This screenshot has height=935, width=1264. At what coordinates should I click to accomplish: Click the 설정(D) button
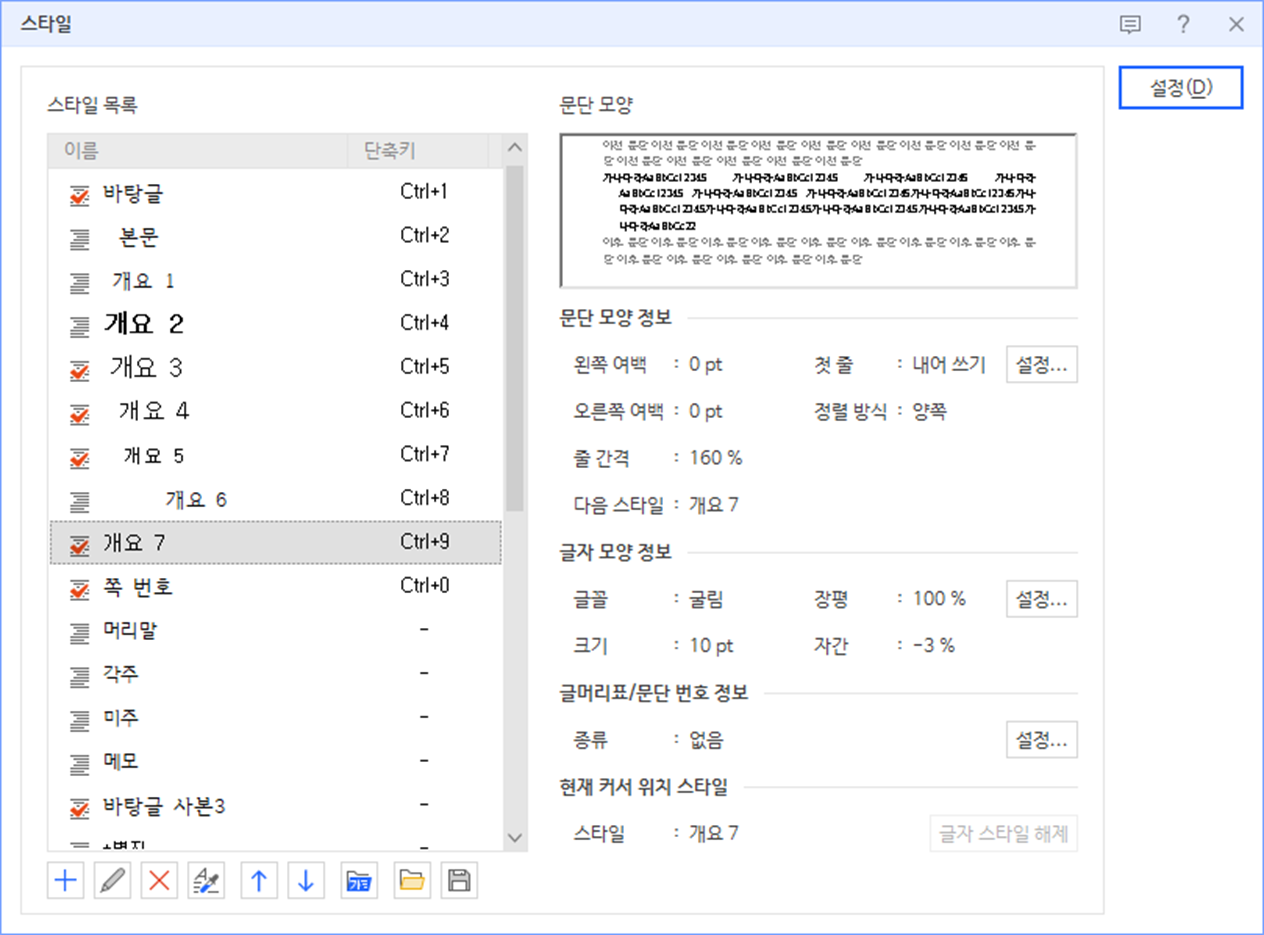pyautogui.click(x=1181, y=87)
